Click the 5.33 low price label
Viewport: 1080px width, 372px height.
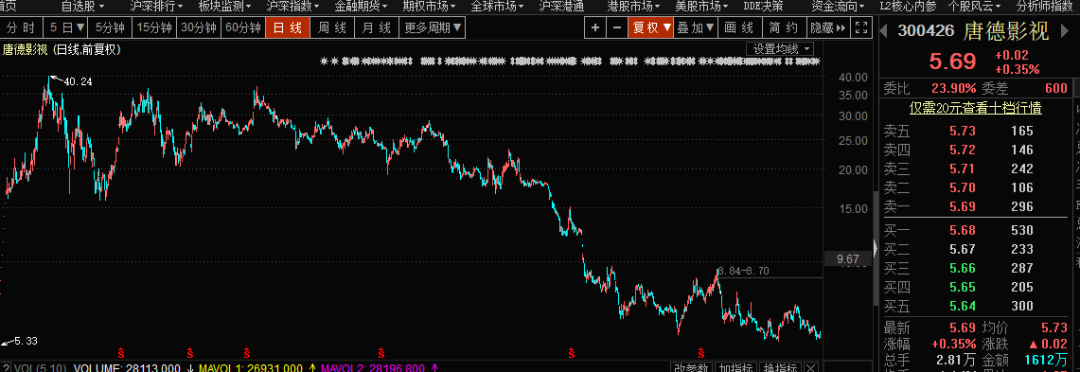[x=25, y=340]
